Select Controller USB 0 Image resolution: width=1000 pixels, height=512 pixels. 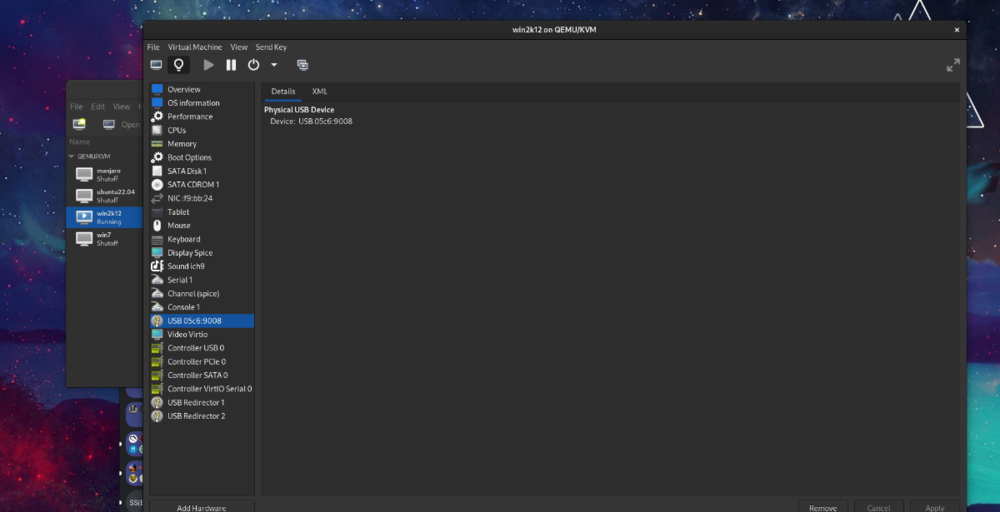(x=202, y=347)
